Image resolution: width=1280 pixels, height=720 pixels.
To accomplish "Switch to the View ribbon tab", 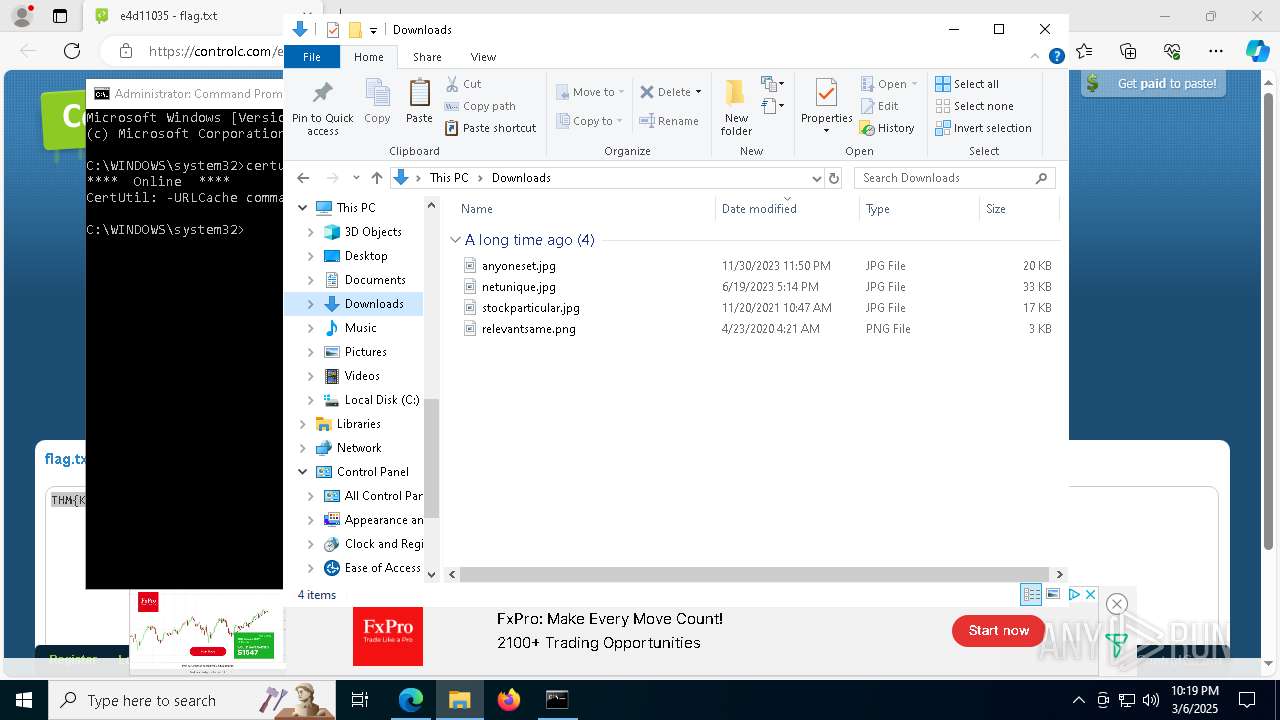I will point(483,57).
